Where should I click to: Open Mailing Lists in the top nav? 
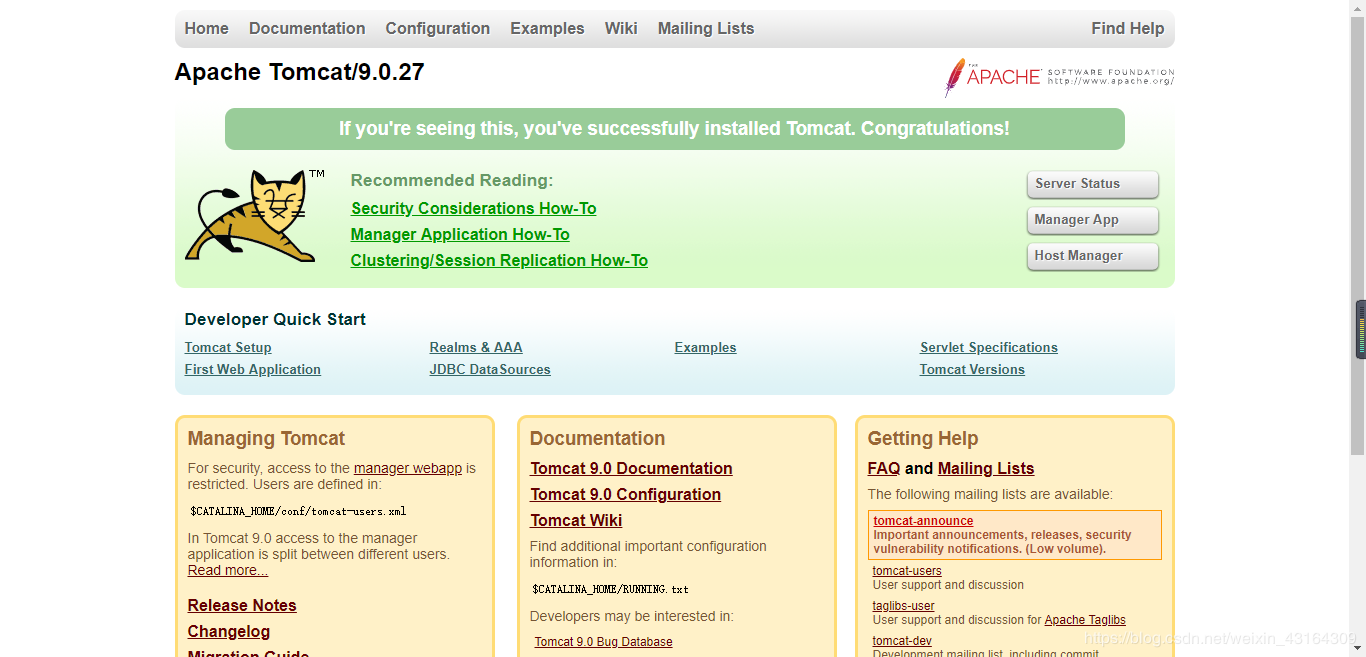706,28
